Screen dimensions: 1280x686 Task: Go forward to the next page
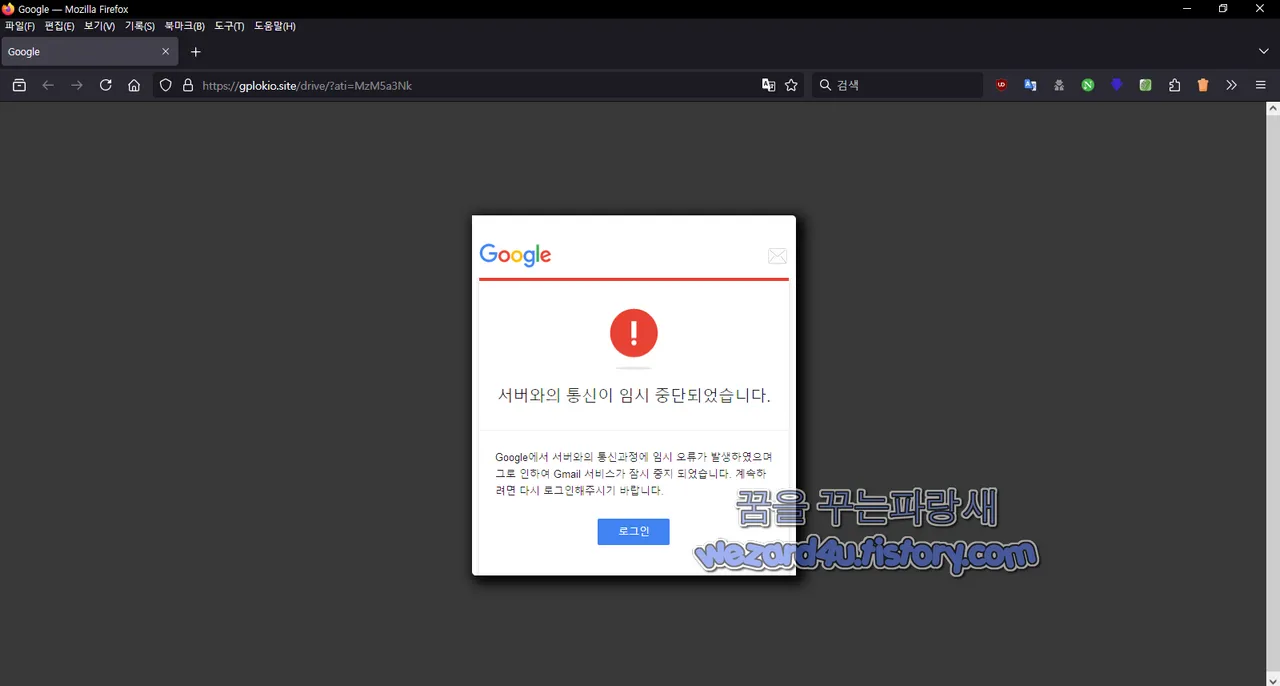point(77,86)
